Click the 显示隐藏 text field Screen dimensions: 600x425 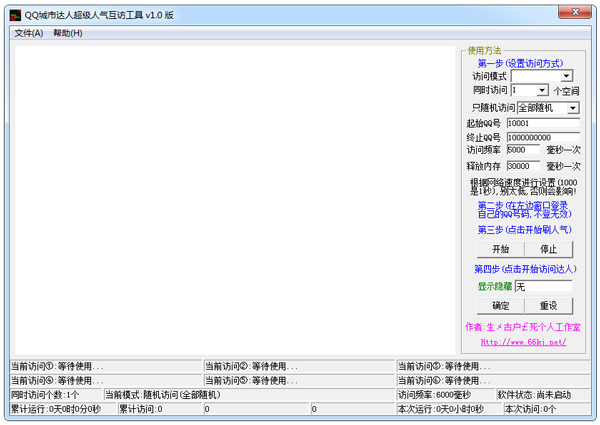pos(542,287)
